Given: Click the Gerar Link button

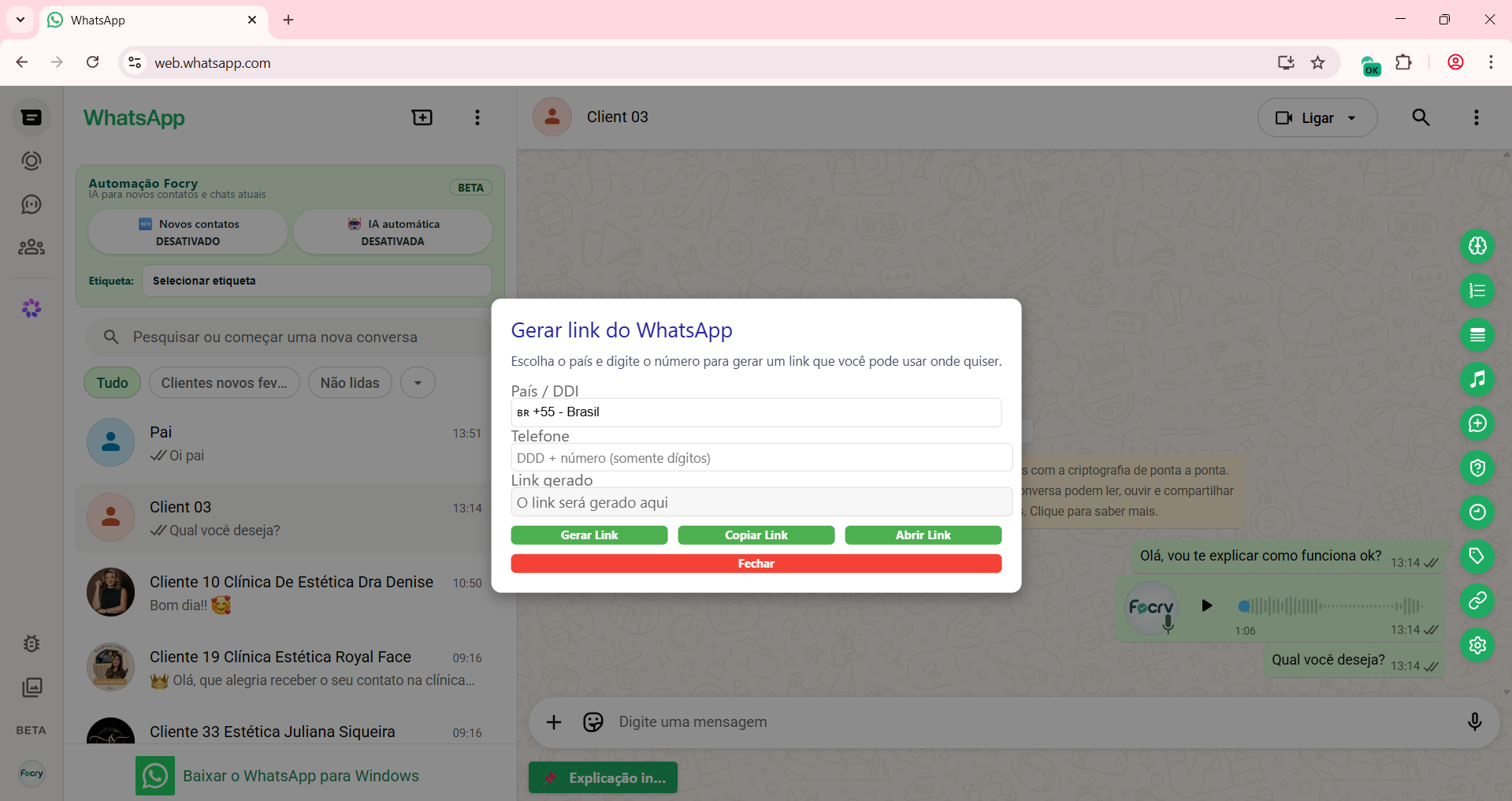Looking at the screenshot, I should [x=589, y=535].
